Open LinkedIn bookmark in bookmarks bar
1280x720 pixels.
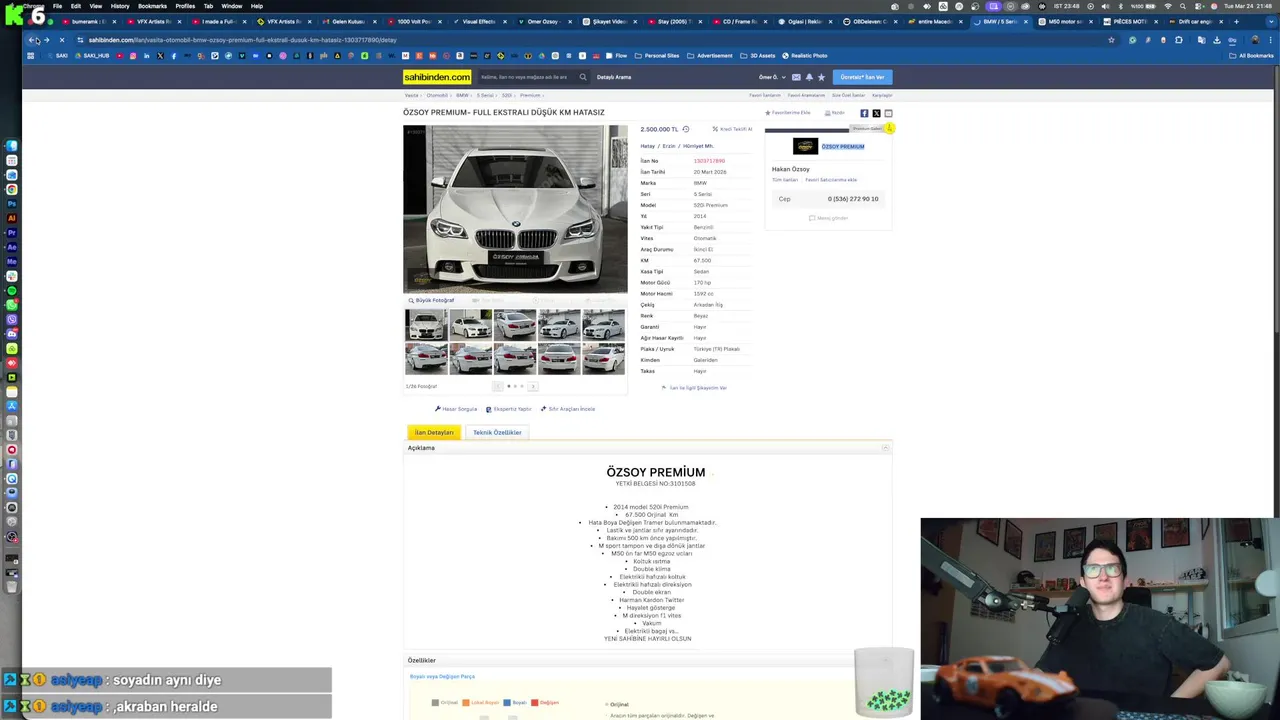[146, 56]
